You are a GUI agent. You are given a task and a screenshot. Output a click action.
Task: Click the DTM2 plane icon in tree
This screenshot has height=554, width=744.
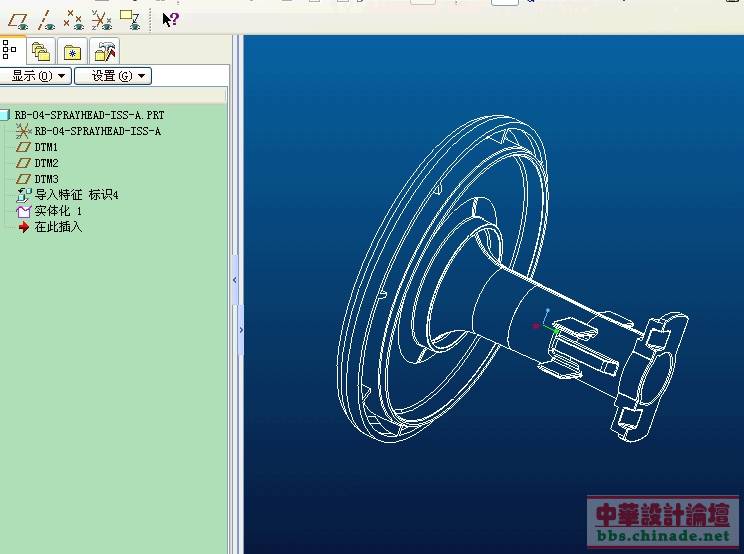click(x=24, y=163)
